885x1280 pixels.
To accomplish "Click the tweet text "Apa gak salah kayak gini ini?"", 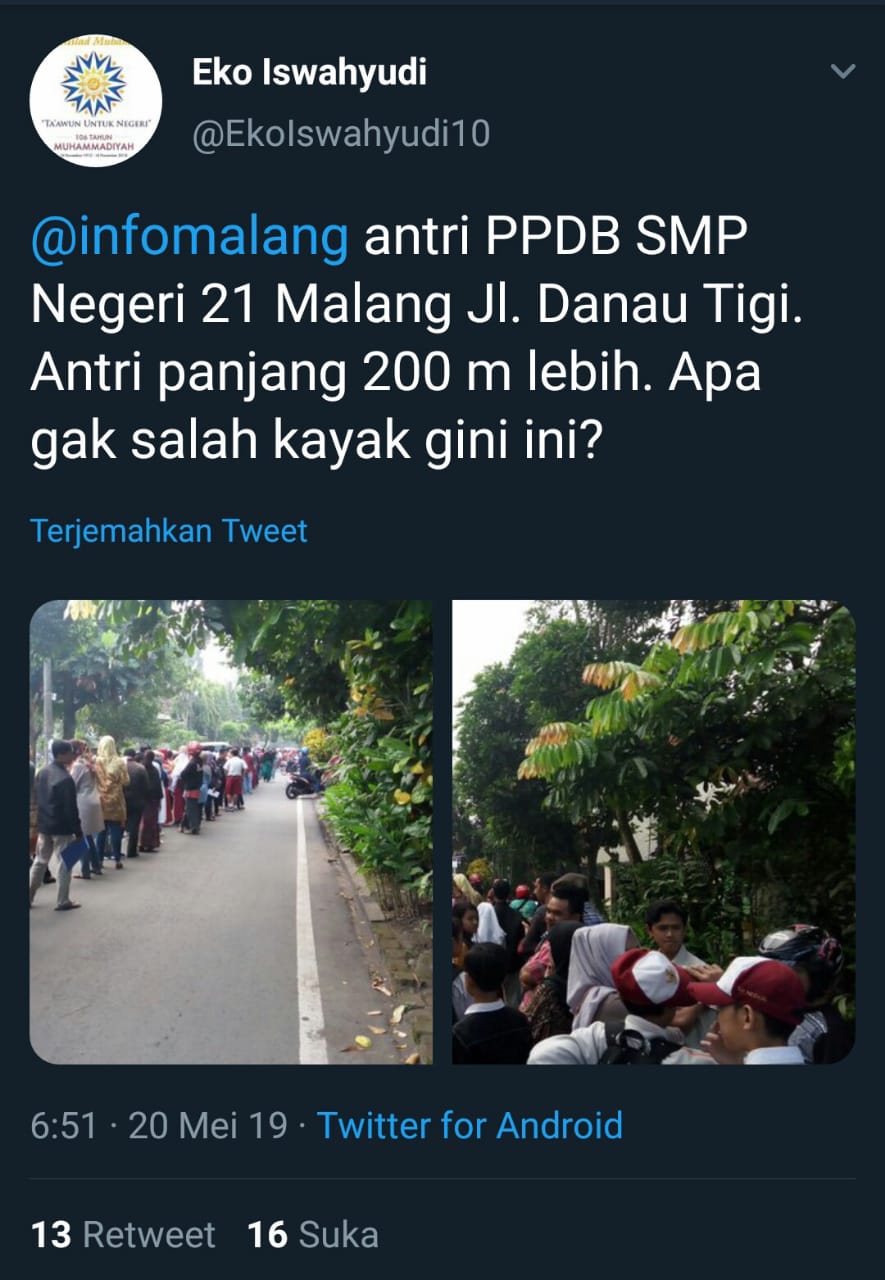I will pyautogui.click(x=396, y=405).
